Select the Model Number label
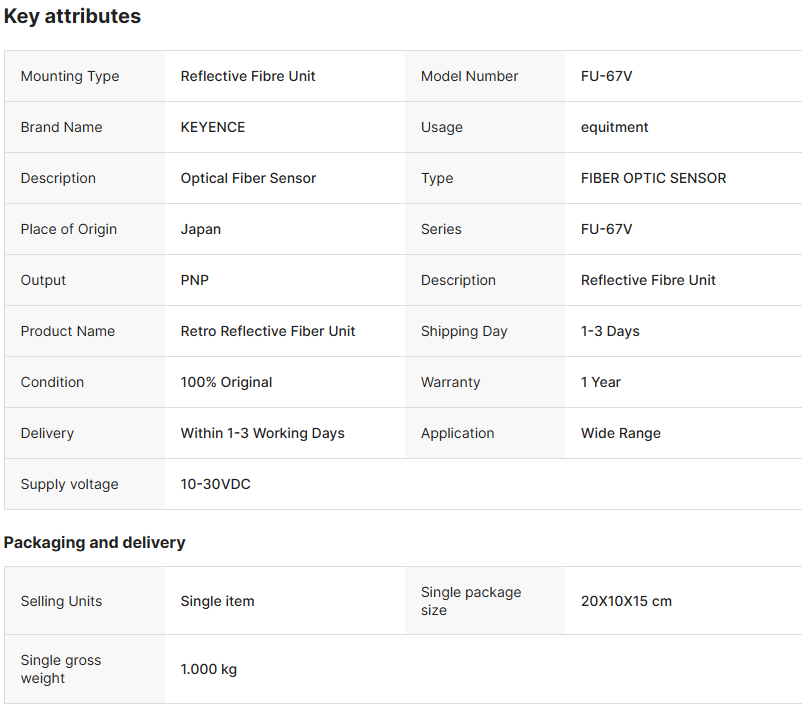 tap(469, 76)
